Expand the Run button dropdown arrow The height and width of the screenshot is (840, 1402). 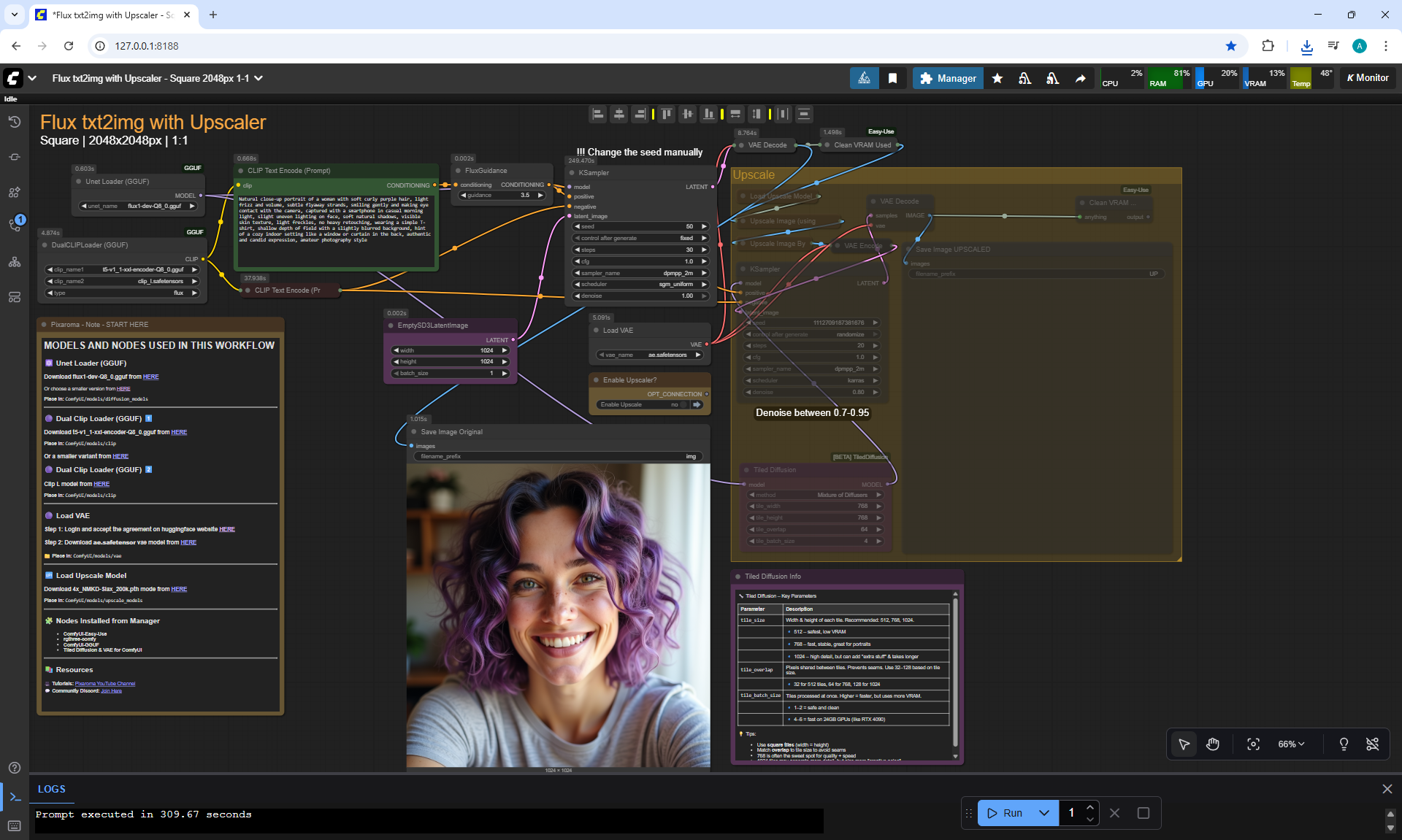(1044, 813)
